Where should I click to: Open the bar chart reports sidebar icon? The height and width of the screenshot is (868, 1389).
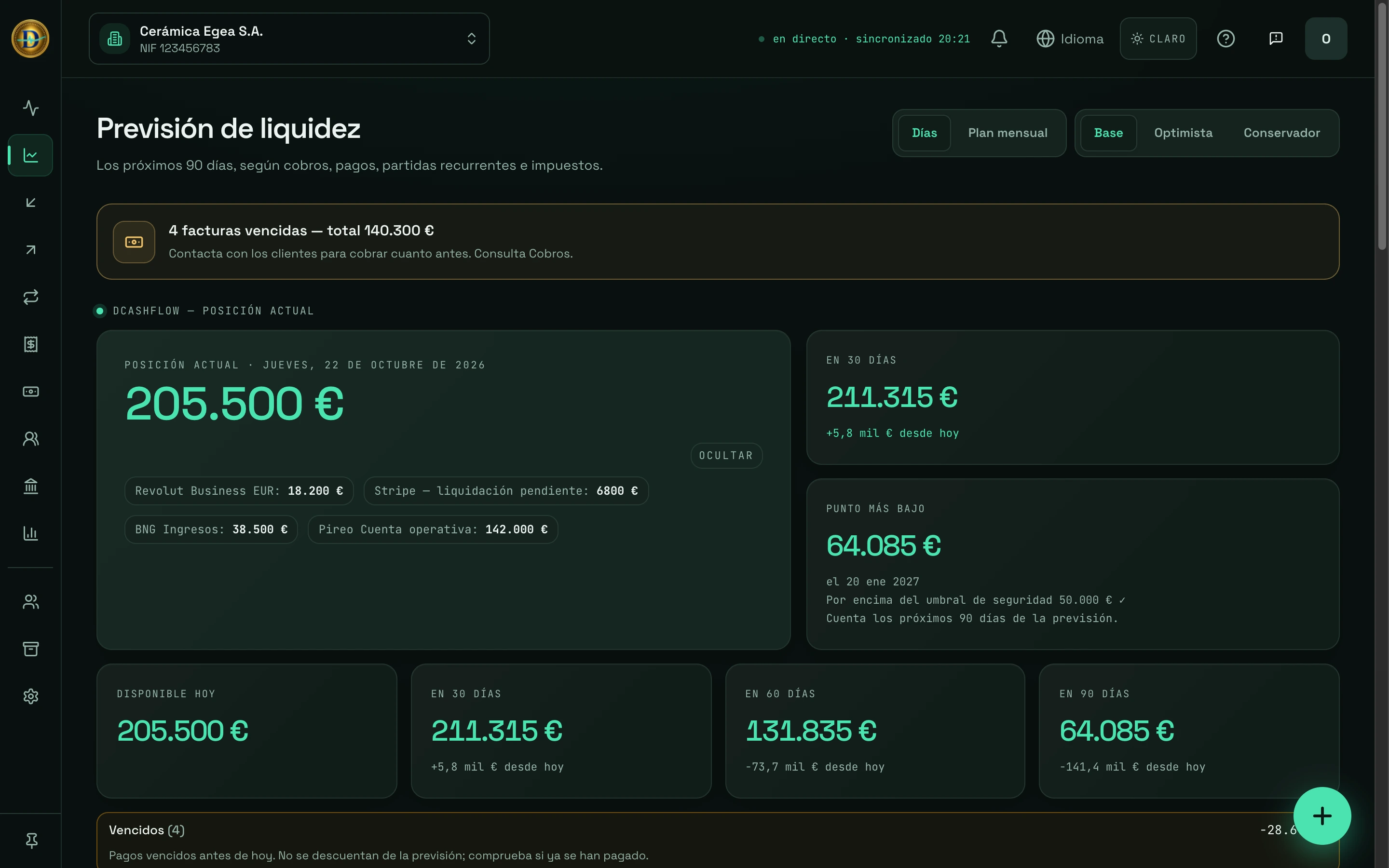(x=30, y=533)
